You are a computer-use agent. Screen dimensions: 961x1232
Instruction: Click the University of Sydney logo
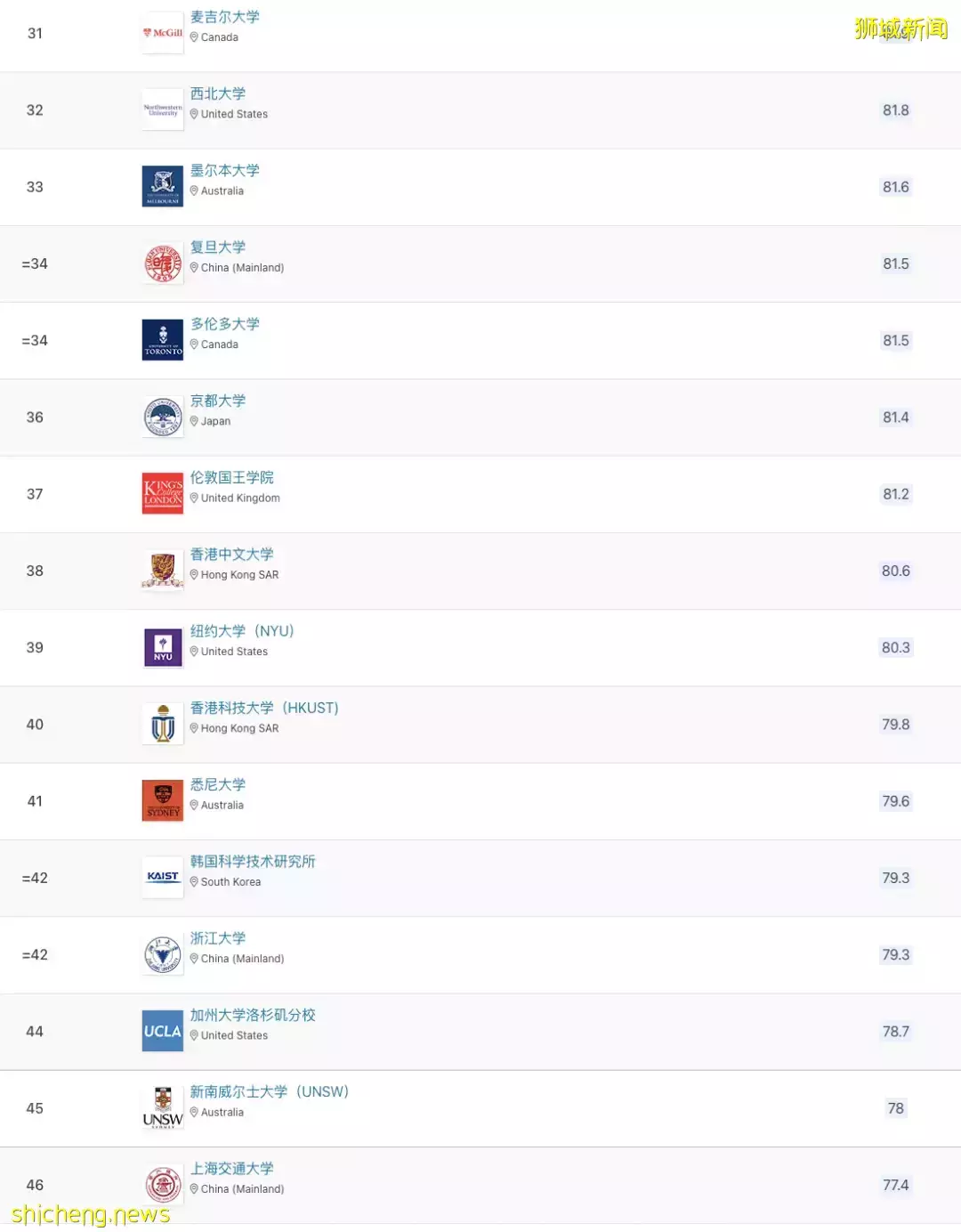[163, 800]
